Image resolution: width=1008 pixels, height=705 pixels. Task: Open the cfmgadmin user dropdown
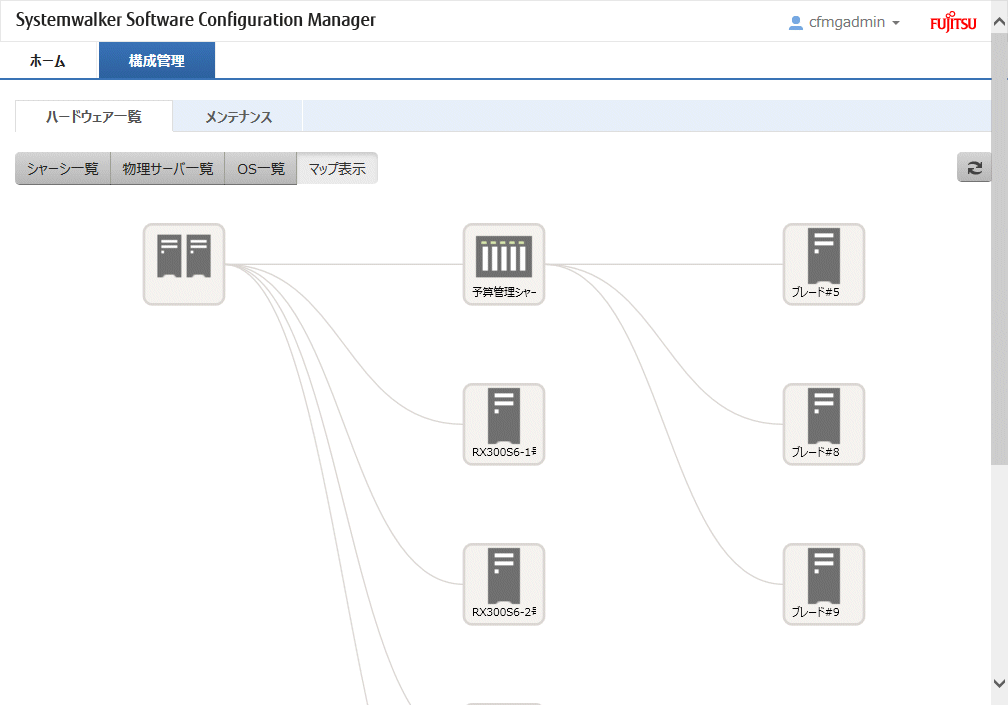click(x=844, y=22)
